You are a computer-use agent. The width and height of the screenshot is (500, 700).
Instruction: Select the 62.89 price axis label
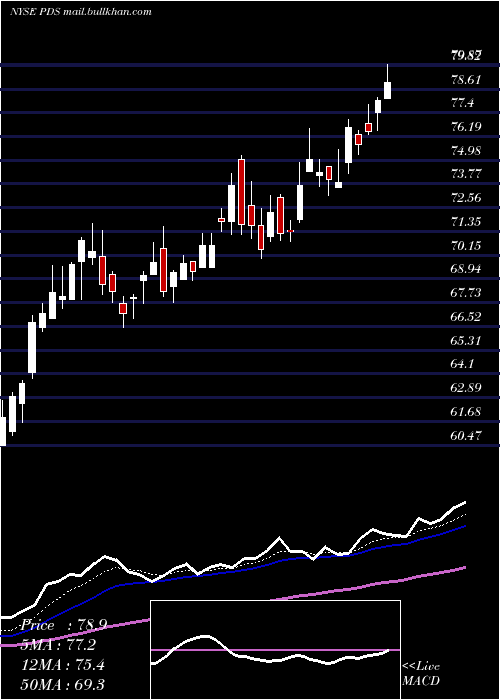(x=466, y=388)
